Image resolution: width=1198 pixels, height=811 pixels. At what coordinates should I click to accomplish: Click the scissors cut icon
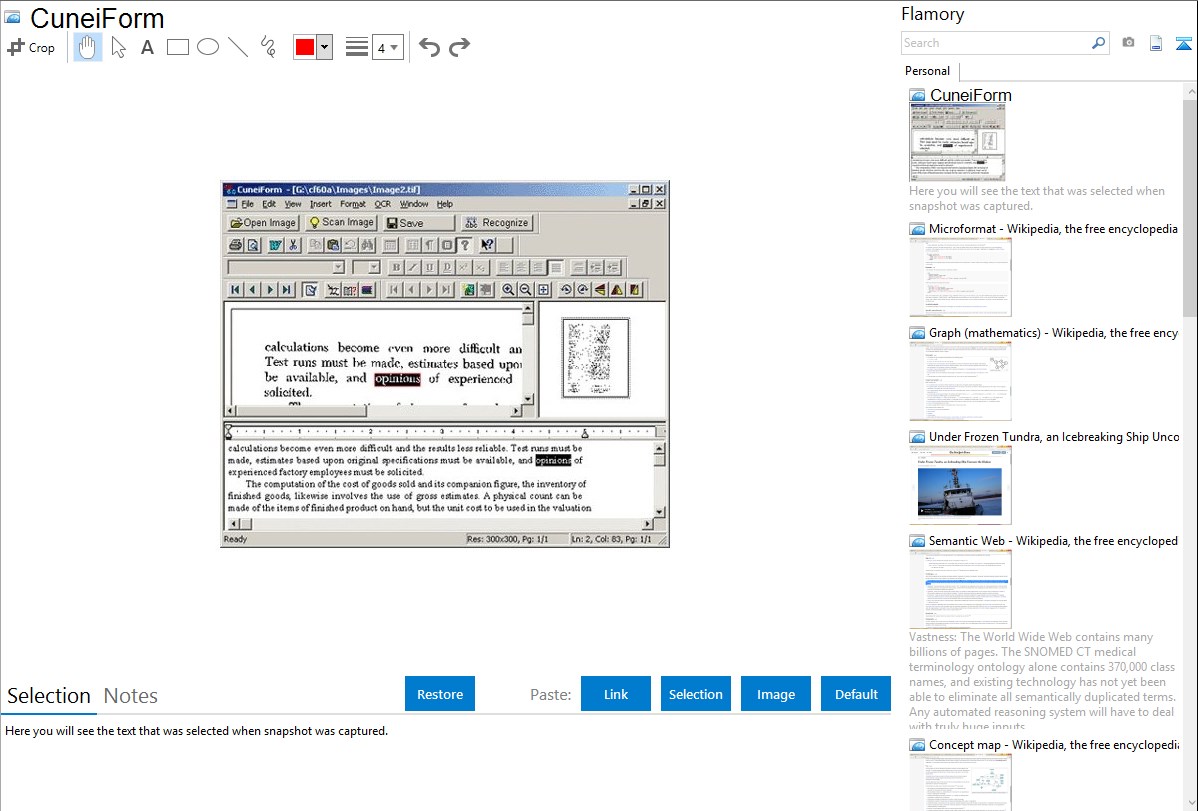coord(293,245)
